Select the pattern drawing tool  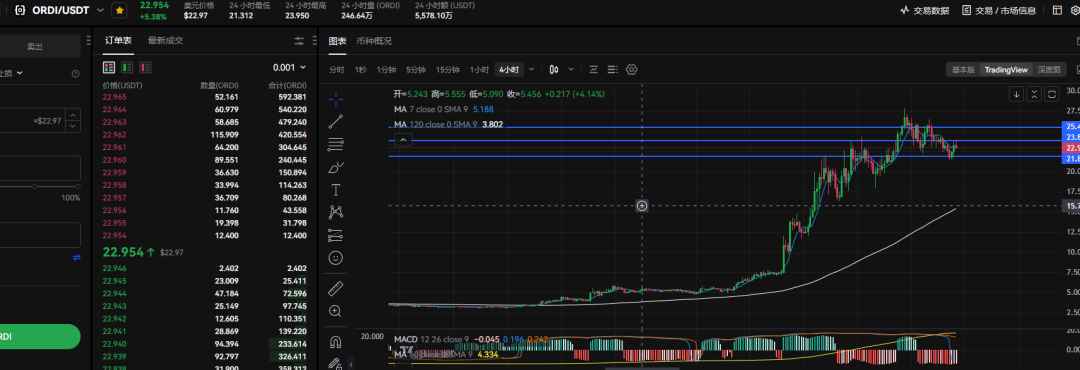coord(335,212)
